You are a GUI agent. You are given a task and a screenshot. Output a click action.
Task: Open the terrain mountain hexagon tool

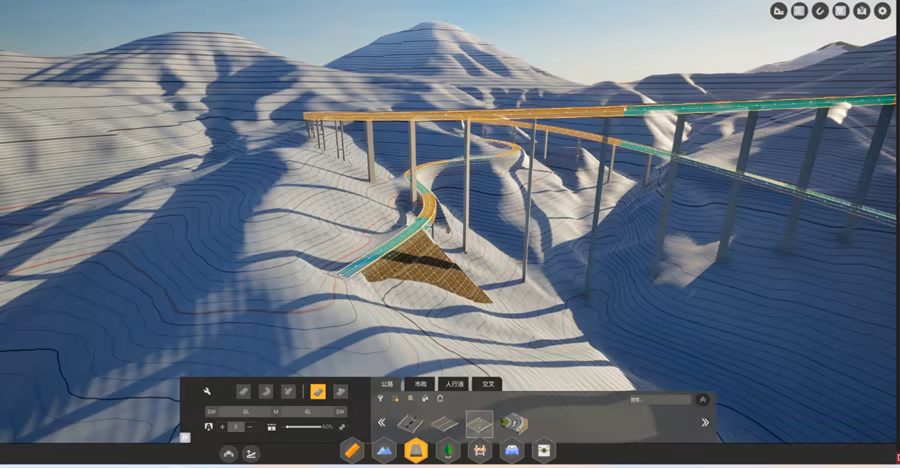pyautogui.click(x=384, y=451)
